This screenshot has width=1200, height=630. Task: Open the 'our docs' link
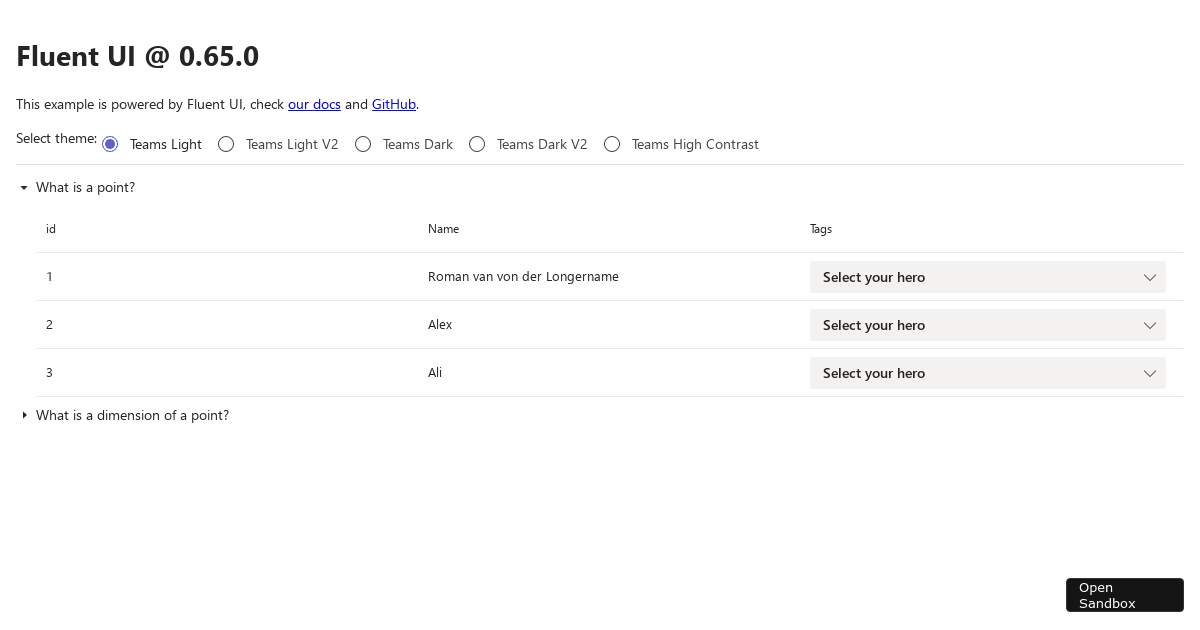[x=314, y=104]
